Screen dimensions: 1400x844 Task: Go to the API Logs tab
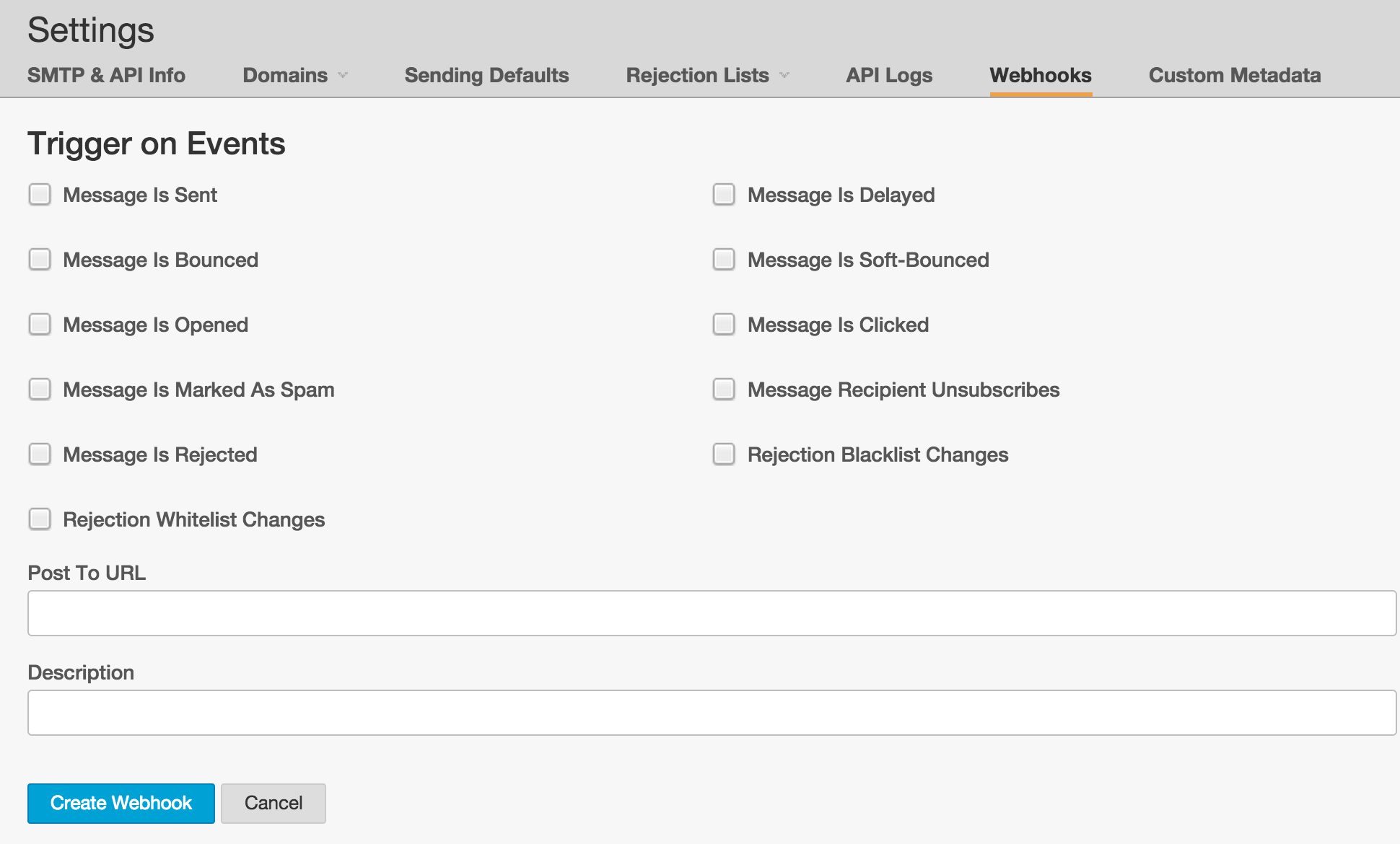889,76
